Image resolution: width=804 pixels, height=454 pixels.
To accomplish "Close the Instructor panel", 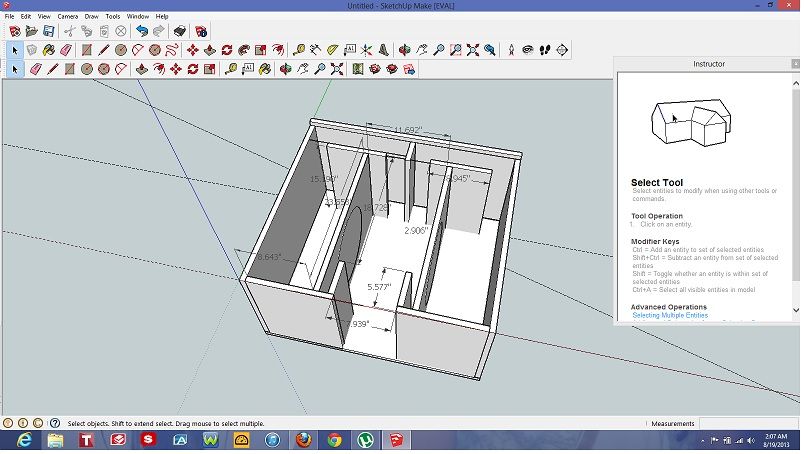I will [795, 64].
